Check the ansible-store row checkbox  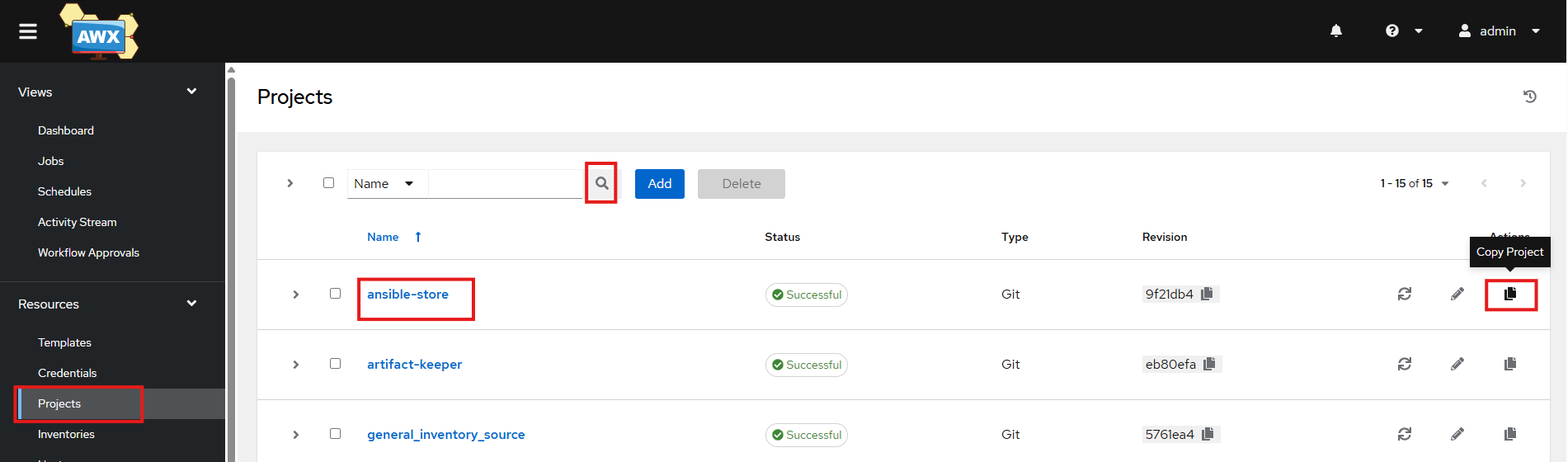click(335, 294)
